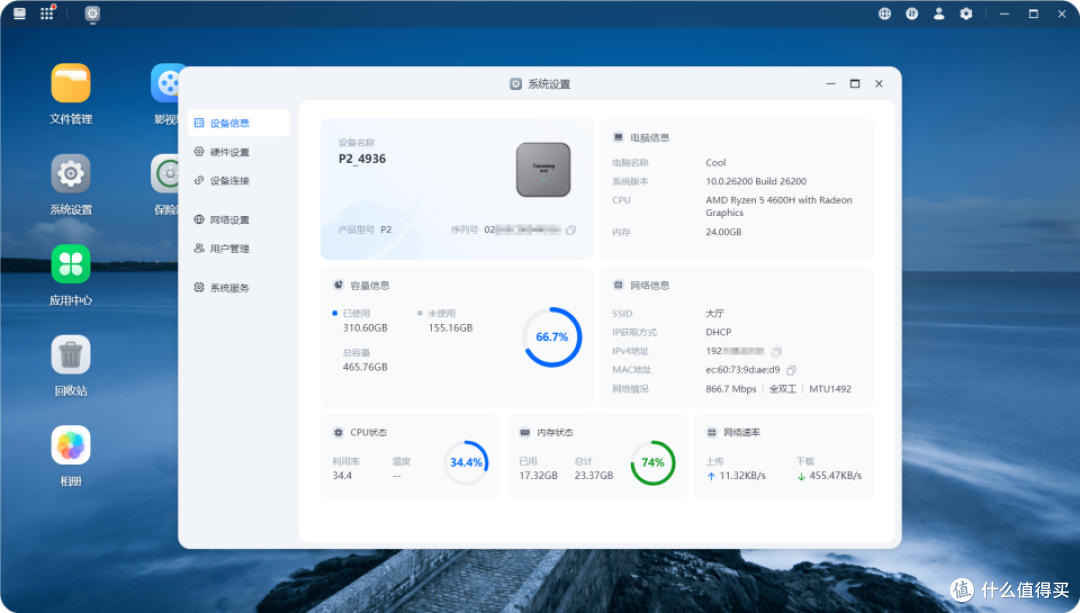Click the computer name value Cool
This screenshot has height=613, width=1080.
[x=716, y=163]
